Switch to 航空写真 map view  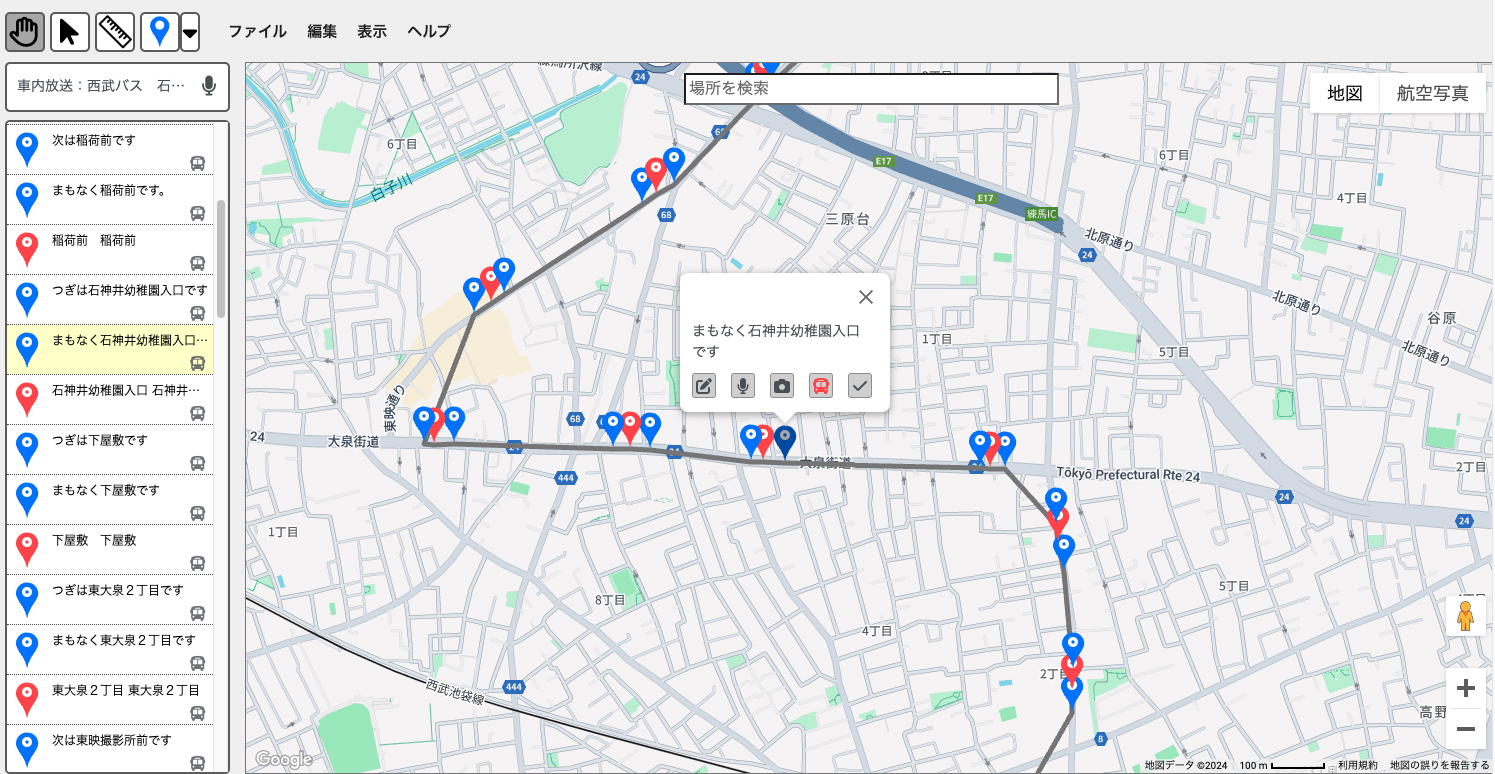point(1432,93)
